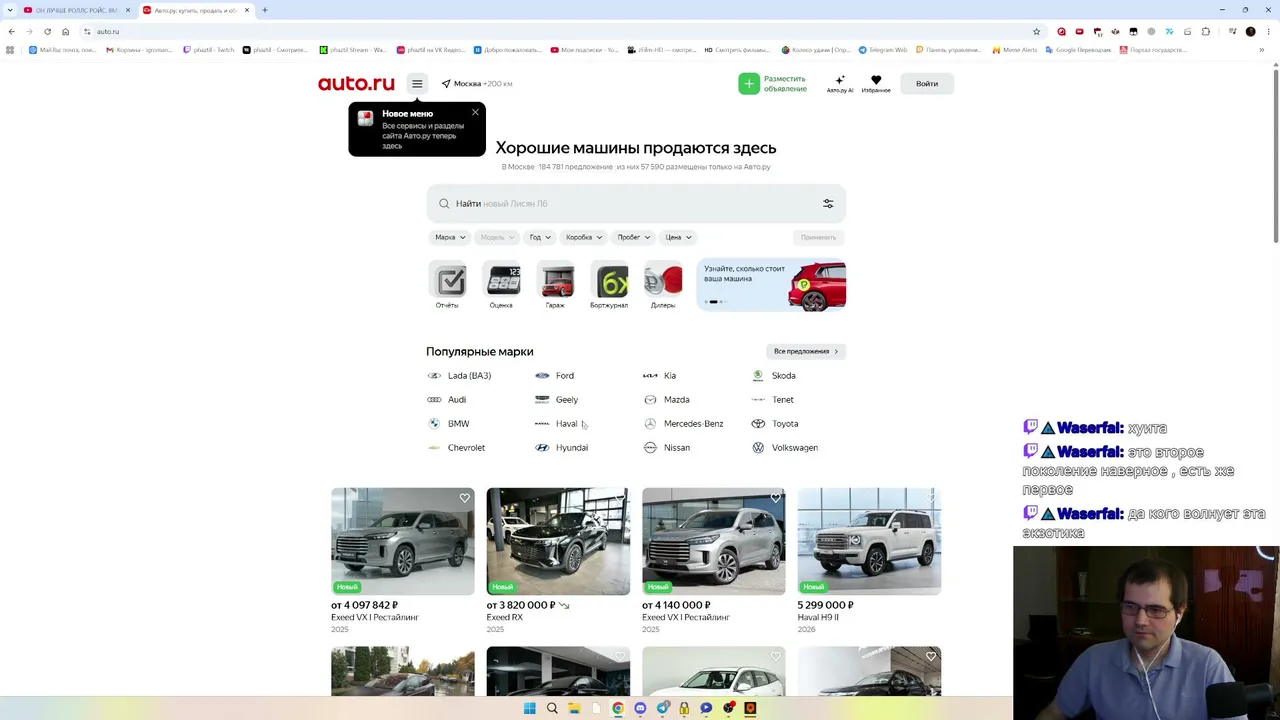Select Chevrolet brand link
This screenshot has width=1280, height=720.
(456, 448)
